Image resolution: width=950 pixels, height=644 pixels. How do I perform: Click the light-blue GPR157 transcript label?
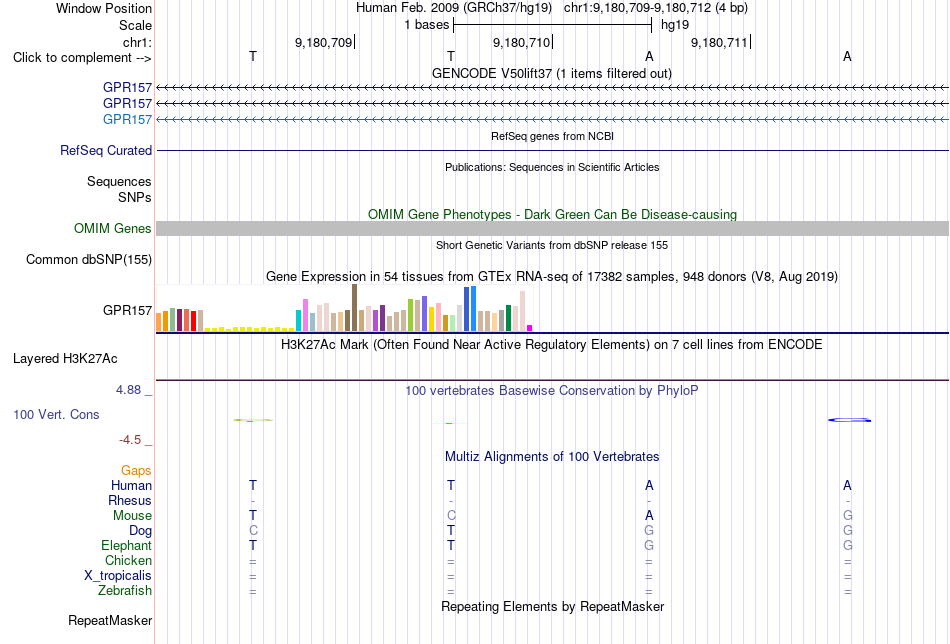(127, 119)
